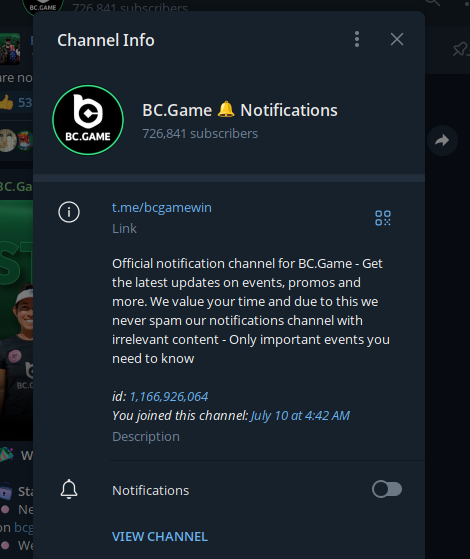Screen dimensions: 470x559
Task: Open the three-dot channel options menu
Action: coord(357,39)
